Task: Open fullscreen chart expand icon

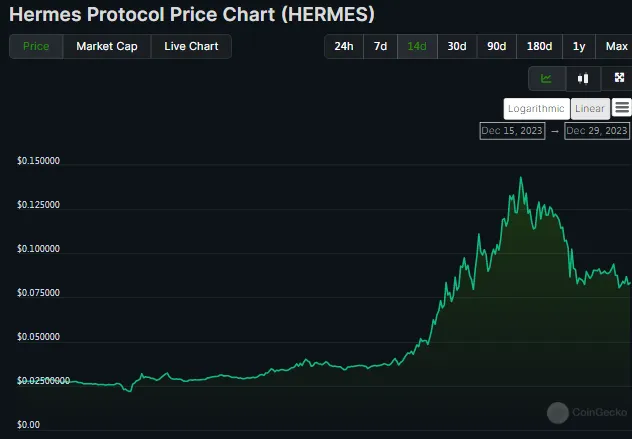Action: click(619, 78)
